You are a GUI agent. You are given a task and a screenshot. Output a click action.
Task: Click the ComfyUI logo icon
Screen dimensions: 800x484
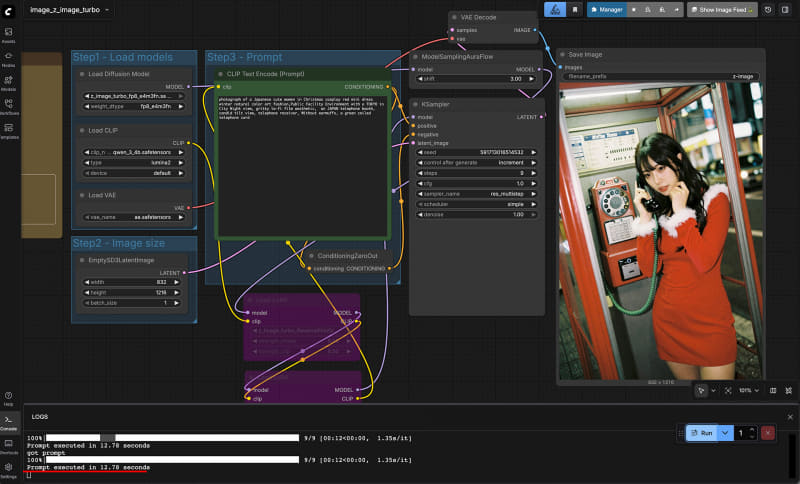(9, 10)
